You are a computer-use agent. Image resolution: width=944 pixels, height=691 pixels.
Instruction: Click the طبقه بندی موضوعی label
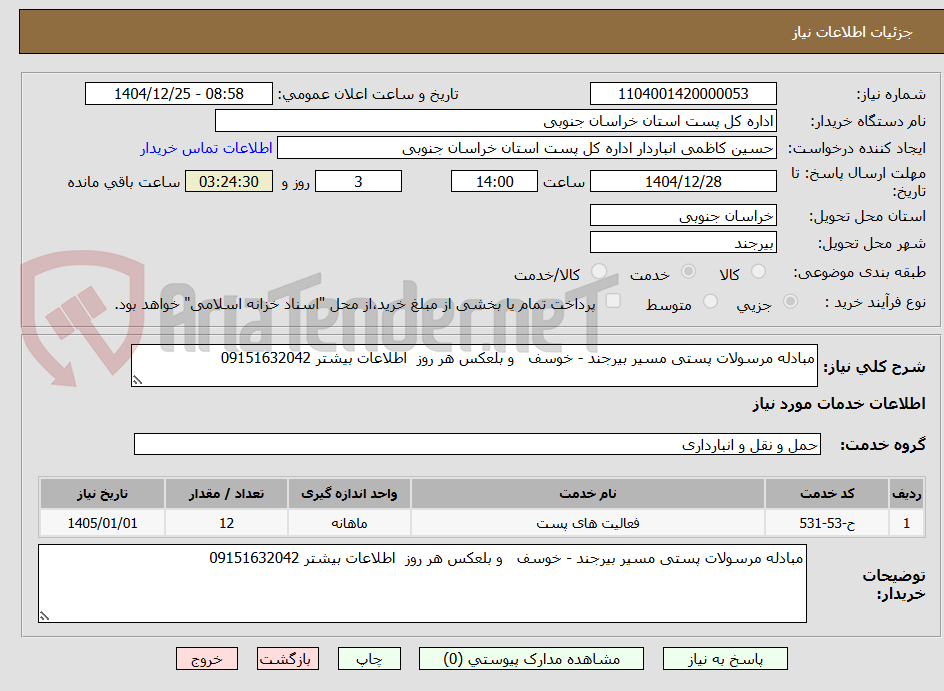859,273
